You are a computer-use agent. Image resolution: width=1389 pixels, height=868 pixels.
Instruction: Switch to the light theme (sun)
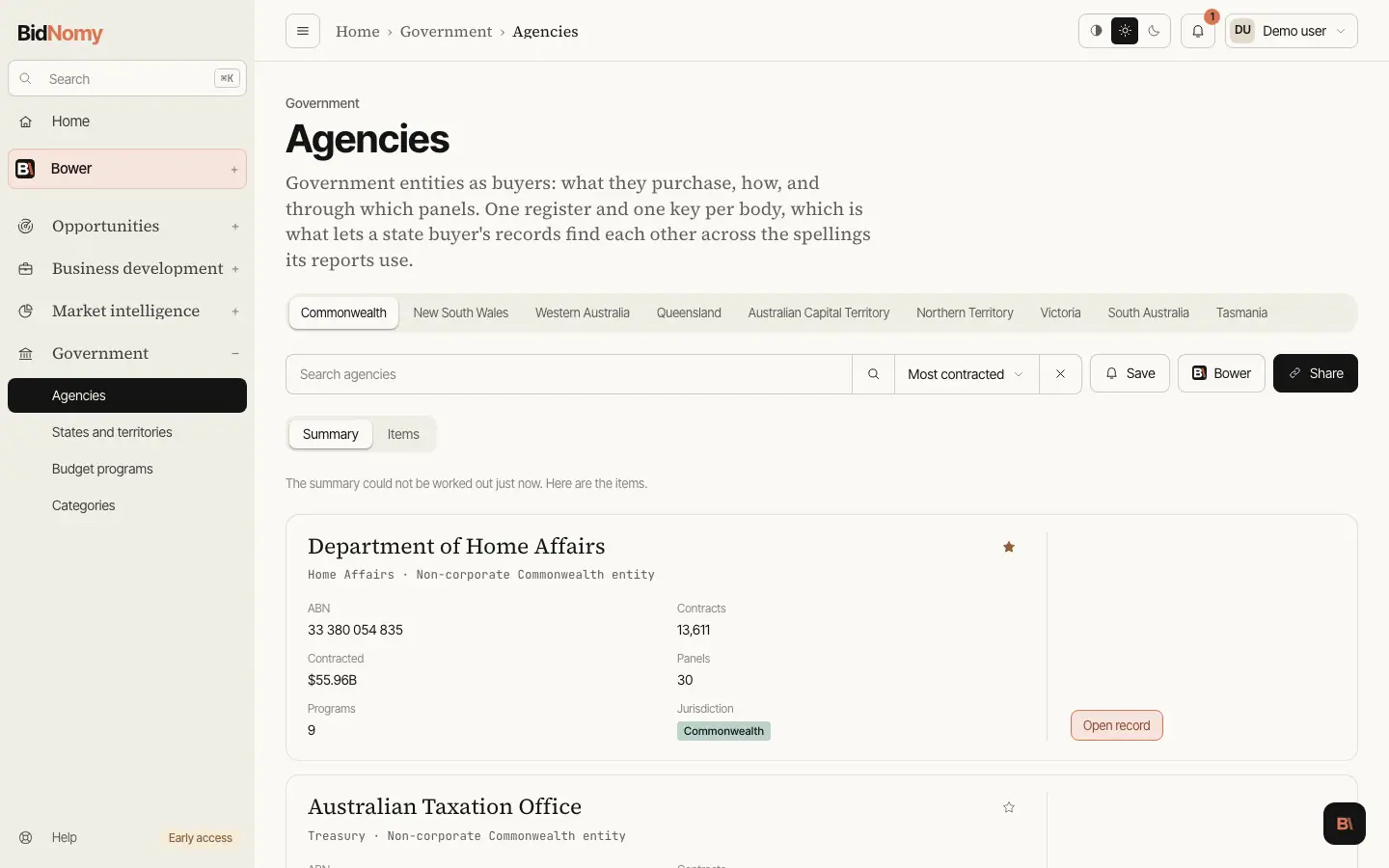click(1125, 31)
